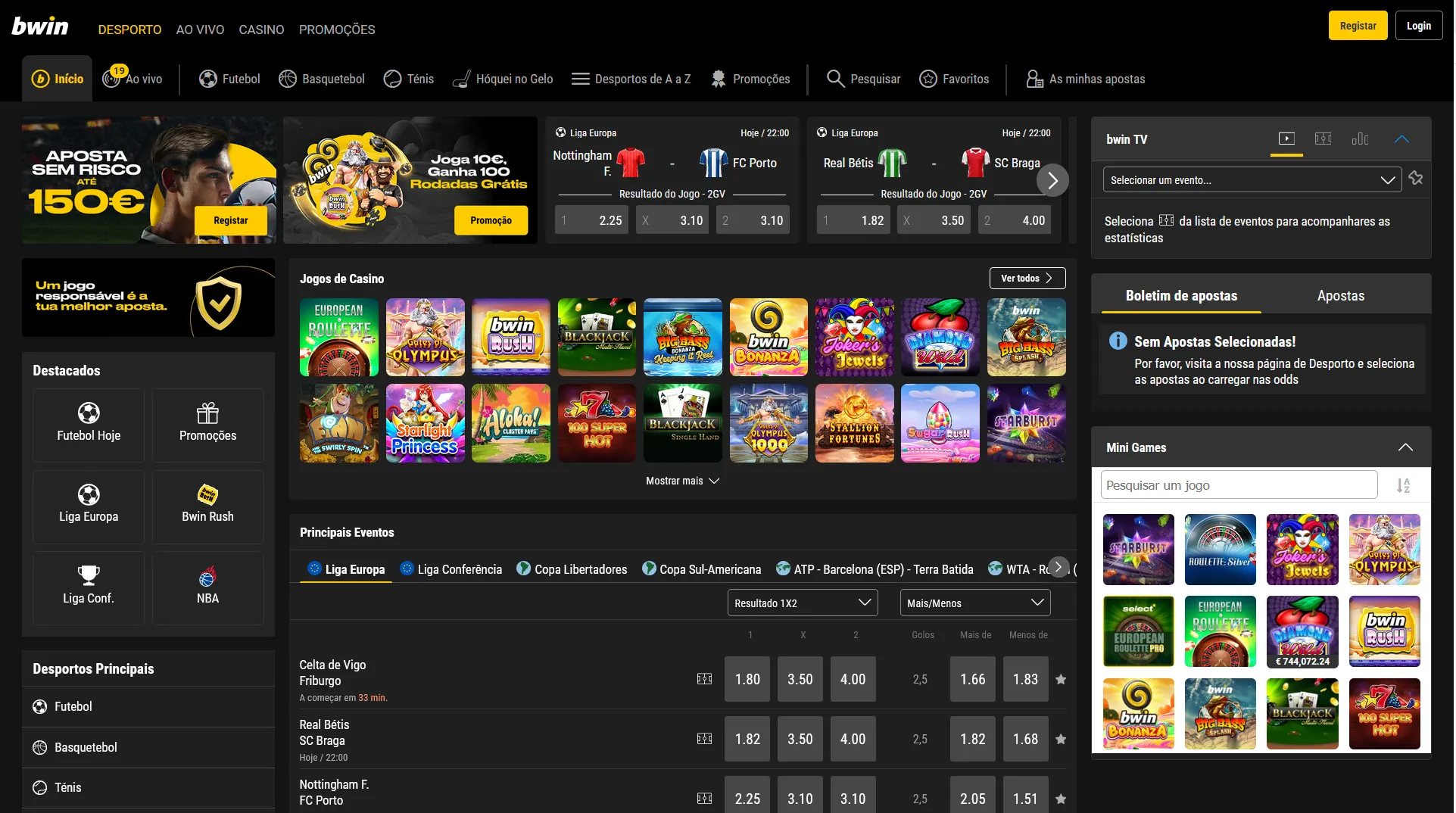Image resolution: width=1456 pixels, height=813 pixels.
Task: Open PROMOÇÕES in the top menu
Action: click(x=337, y=30)
